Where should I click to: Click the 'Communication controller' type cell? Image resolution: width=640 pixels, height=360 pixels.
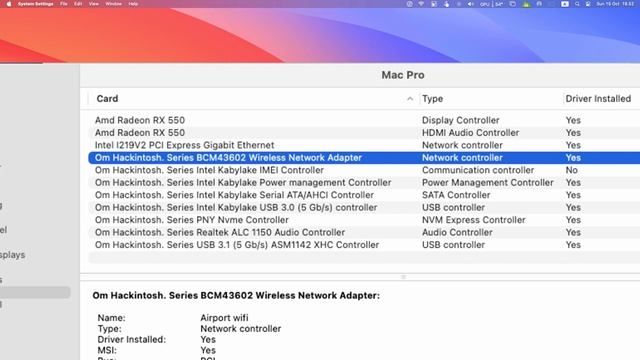[x=478, y=170]
